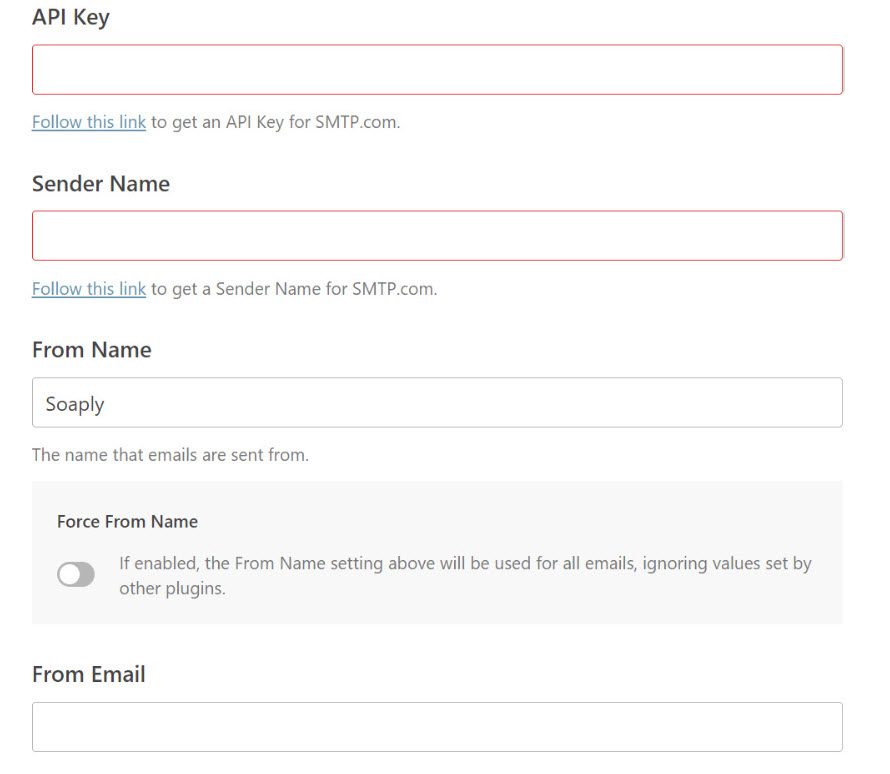Open 'Follow this link' for Sender Name

(x=89, y=289)
